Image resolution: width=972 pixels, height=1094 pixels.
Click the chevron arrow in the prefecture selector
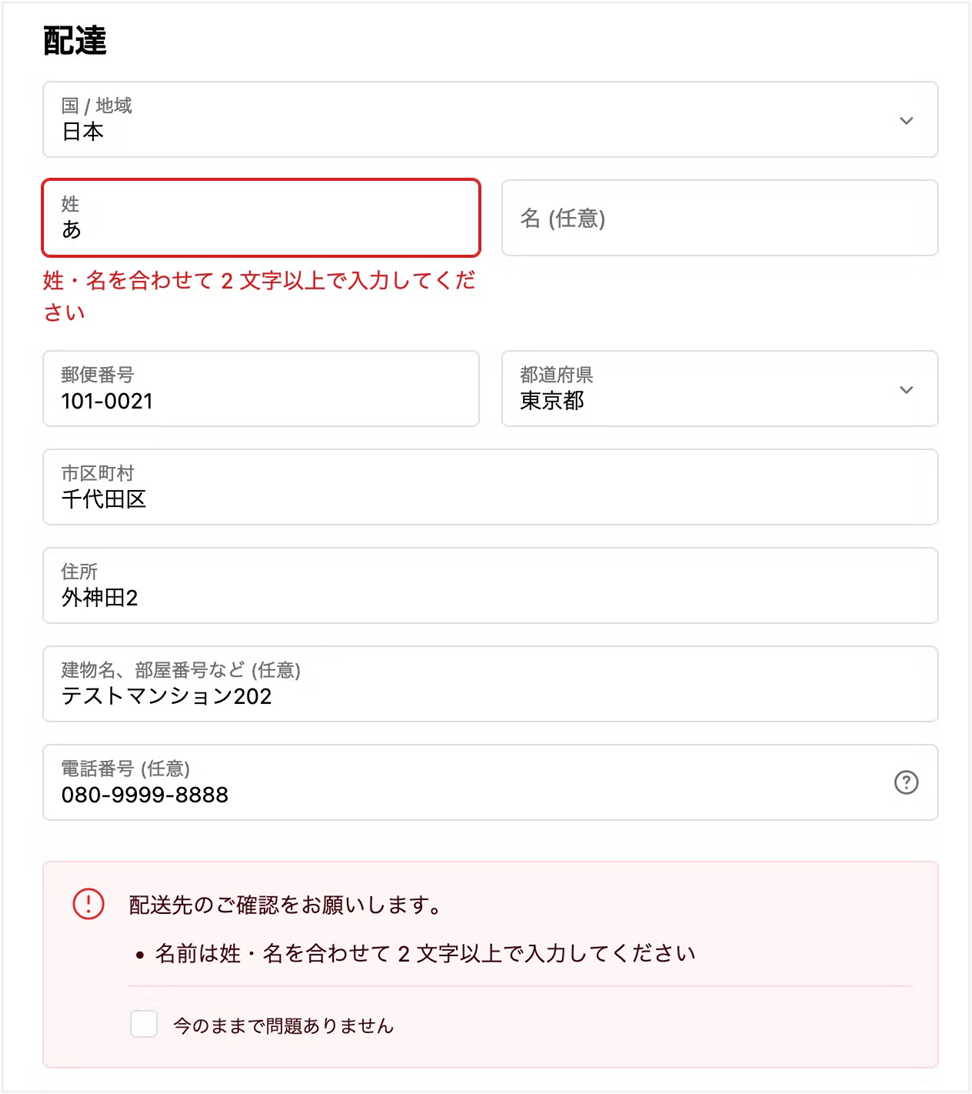[906, 389]
